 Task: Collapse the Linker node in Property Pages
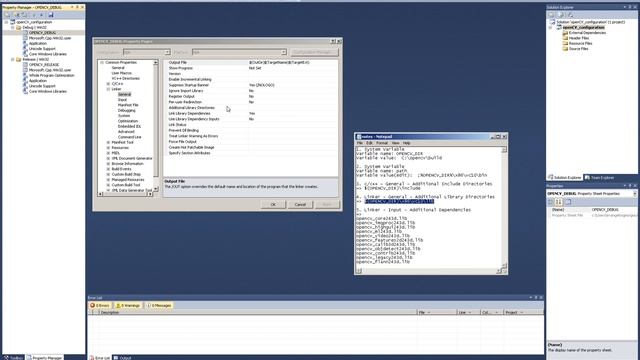[109, 89]
